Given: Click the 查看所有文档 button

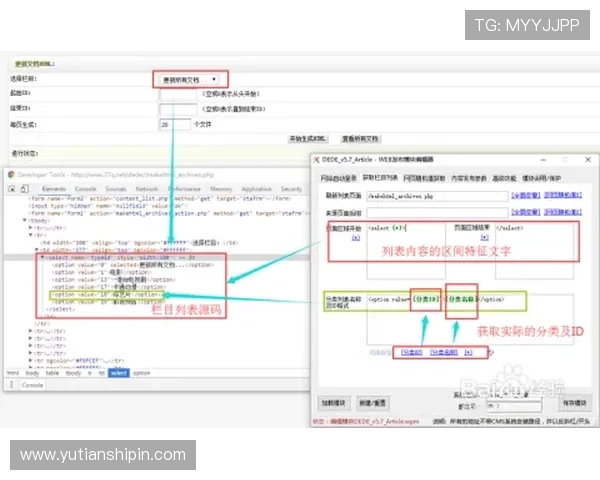Looking at the screenshot, I should [360, 138].
